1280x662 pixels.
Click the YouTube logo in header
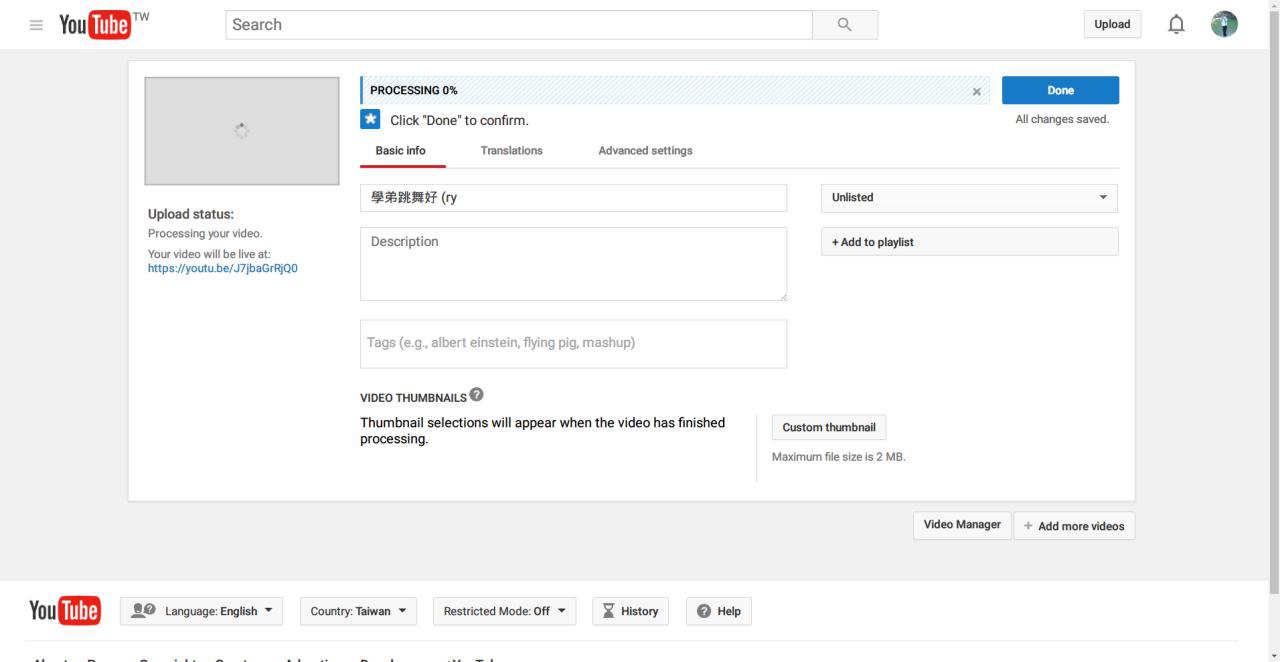click(95, 25)
